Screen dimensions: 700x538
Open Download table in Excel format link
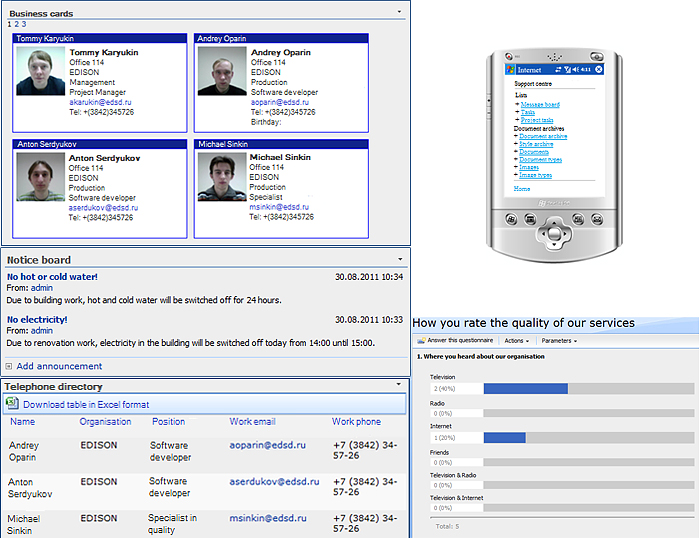point(86,405)
